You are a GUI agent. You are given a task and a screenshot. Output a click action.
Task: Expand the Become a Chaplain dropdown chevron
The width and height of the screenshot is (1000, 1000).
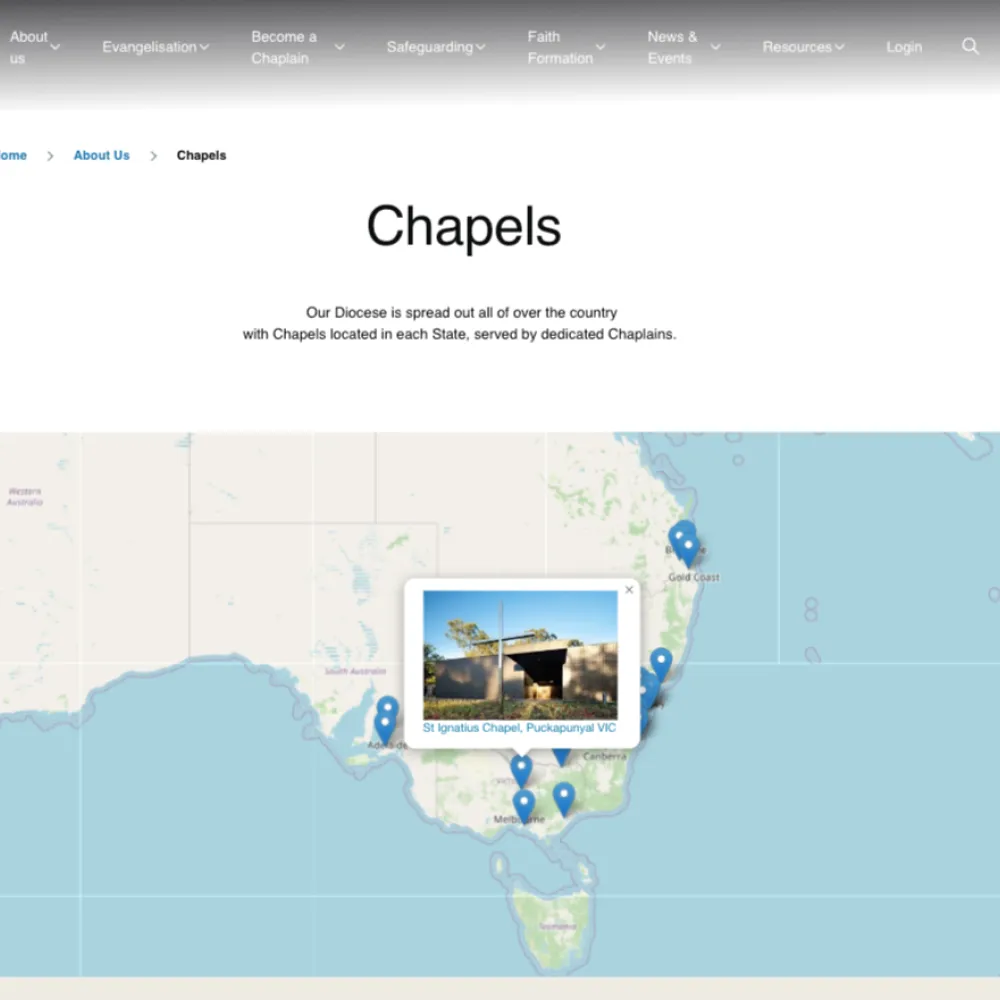[x=340, y=47]
